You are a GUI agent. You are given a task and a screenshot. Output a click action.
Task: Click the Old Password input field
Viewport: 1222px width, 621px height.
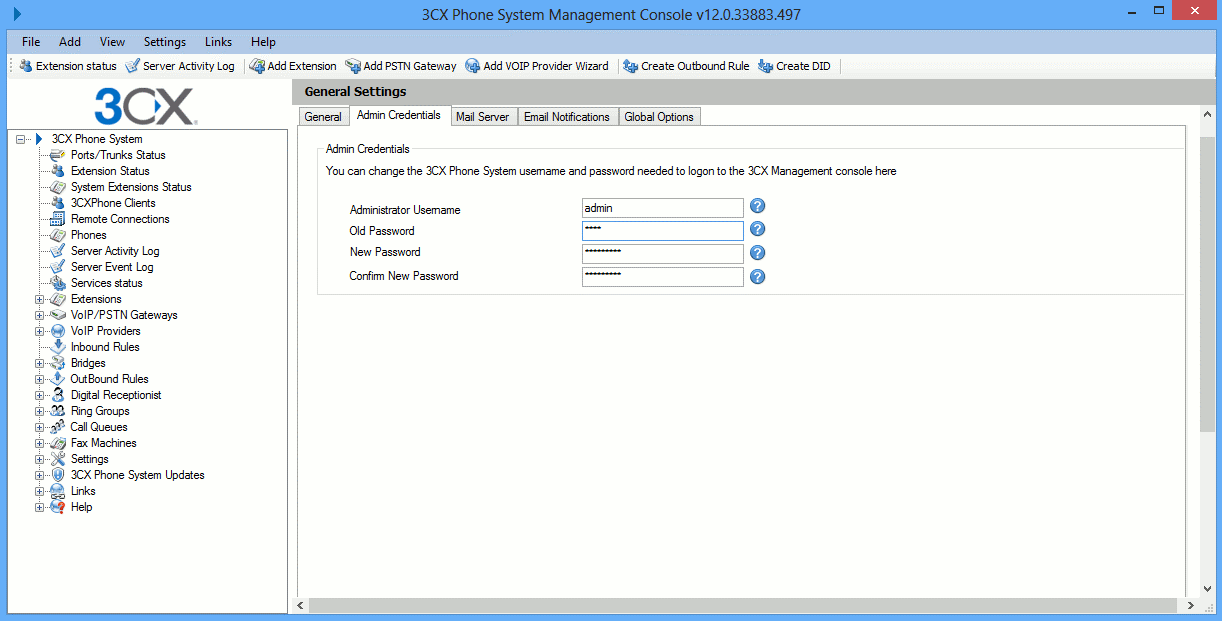(663, 231)
